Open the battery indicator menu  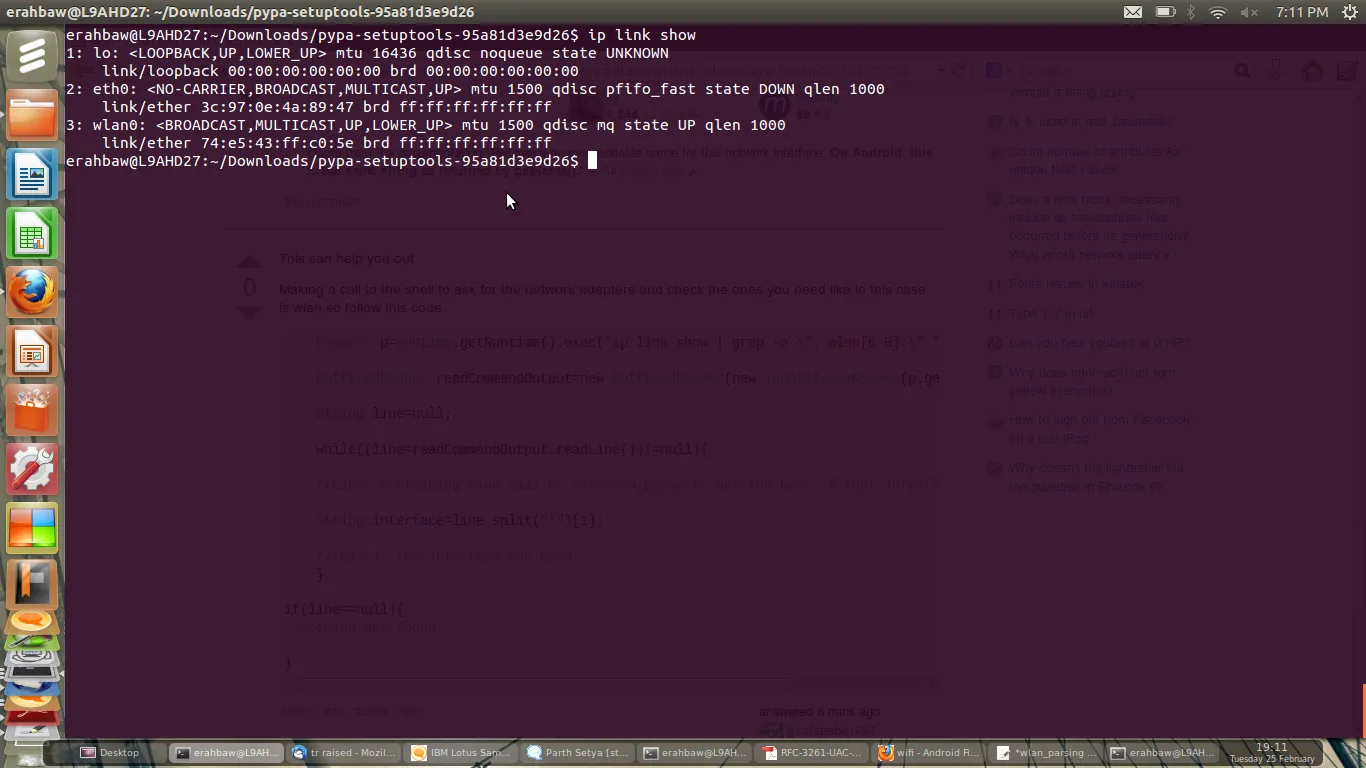pos(1165,12)
